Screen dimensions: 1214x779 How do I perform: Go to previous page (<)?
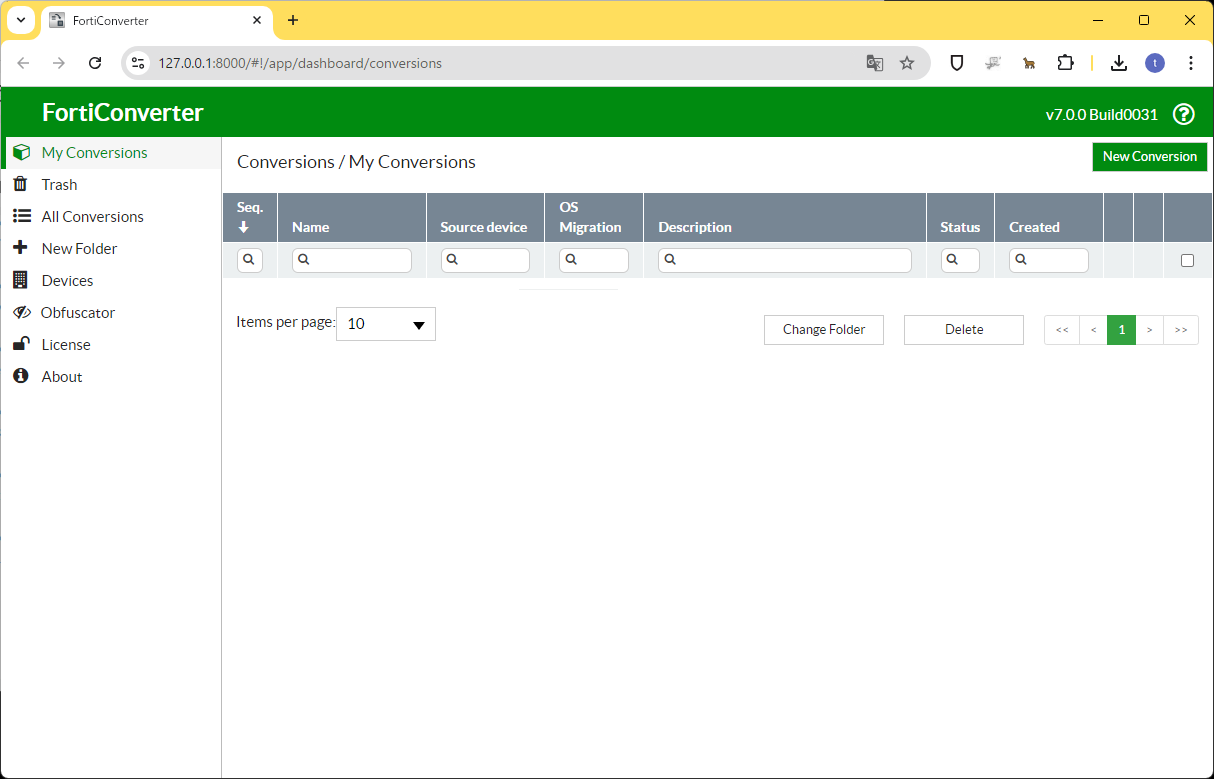click(x=1094, y=330)
